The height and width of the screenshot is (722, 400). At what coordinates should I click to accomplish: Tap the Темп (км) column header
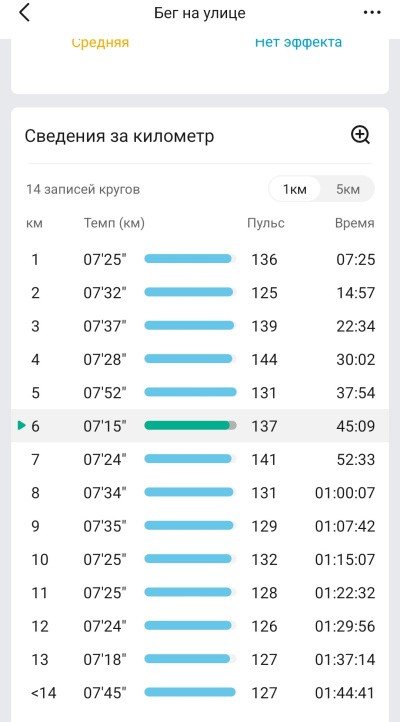click(114, 223)
